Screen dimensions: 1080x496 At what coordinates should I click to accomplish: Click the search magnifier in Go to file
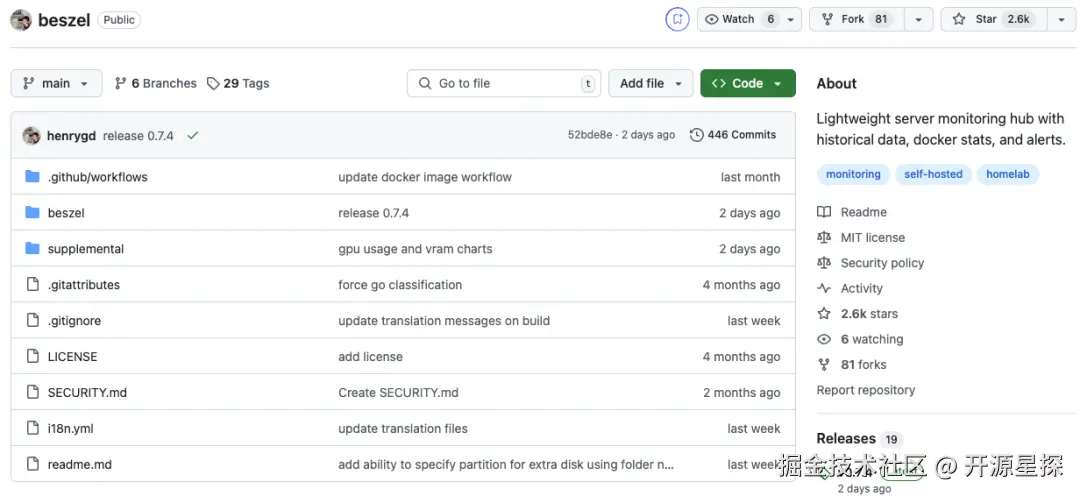(x=424, y=83)
